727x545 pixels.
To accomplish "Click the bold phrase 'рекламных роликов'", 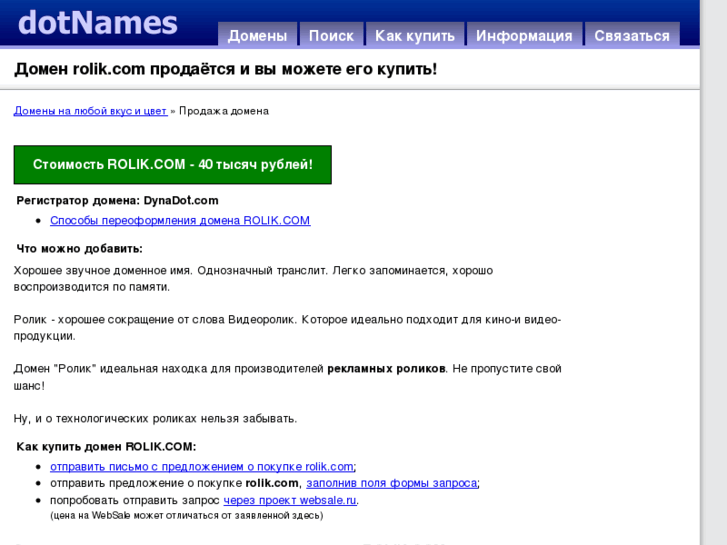I will 386,369.
